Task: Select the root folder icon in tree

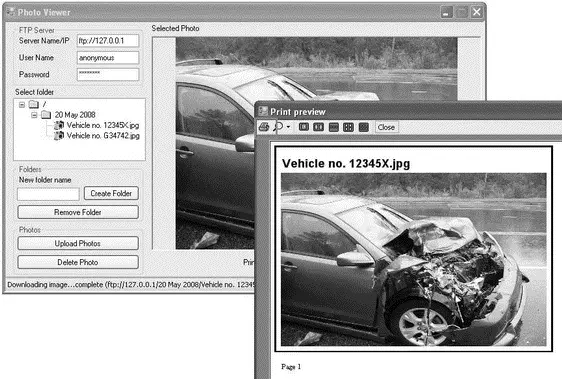Action: tap(34, 104)
